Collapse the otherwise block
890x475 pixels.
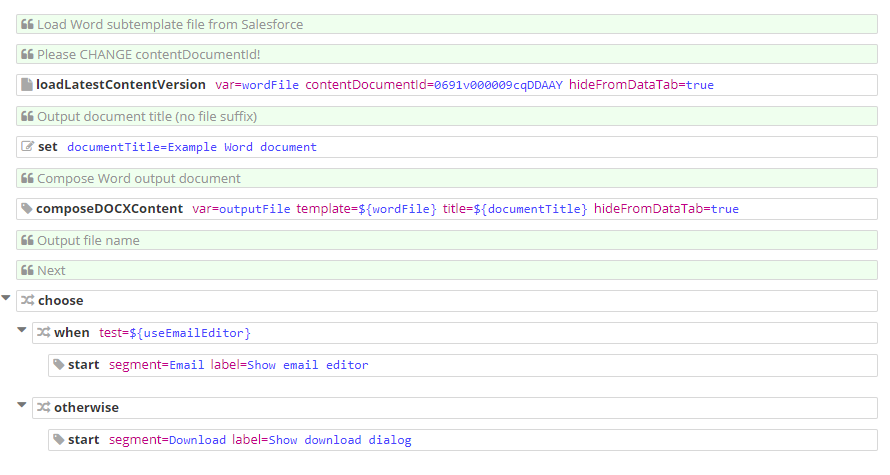coord(22,405)
